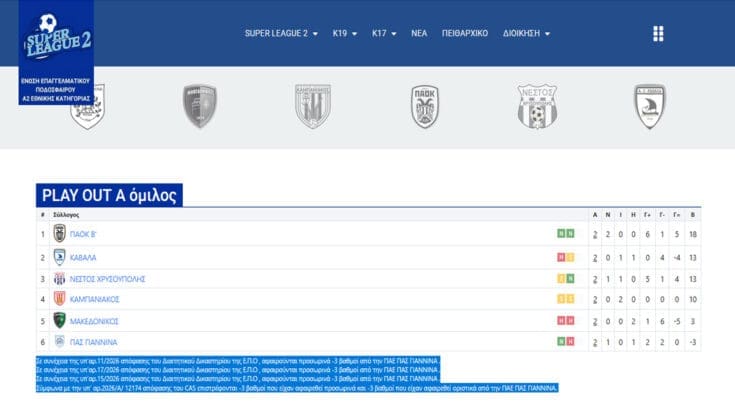This screenshot has height=420, width=735.
Task: Click the PAOK crest in team strip
Action: (x=425, y=106)
